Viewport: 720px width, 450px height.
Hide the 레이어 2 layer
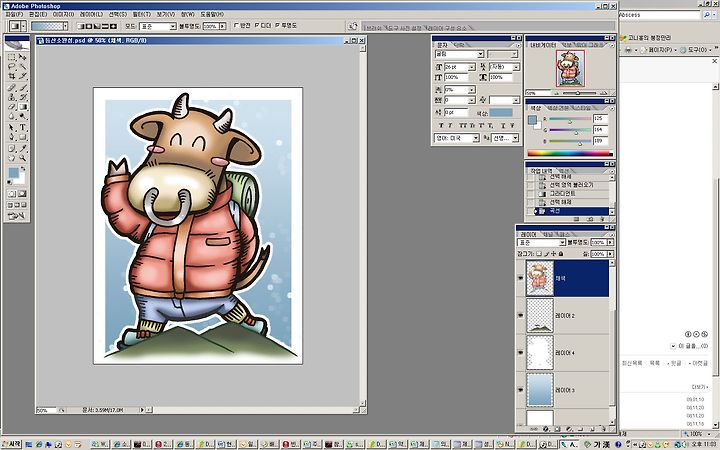[x=520, y=315]
